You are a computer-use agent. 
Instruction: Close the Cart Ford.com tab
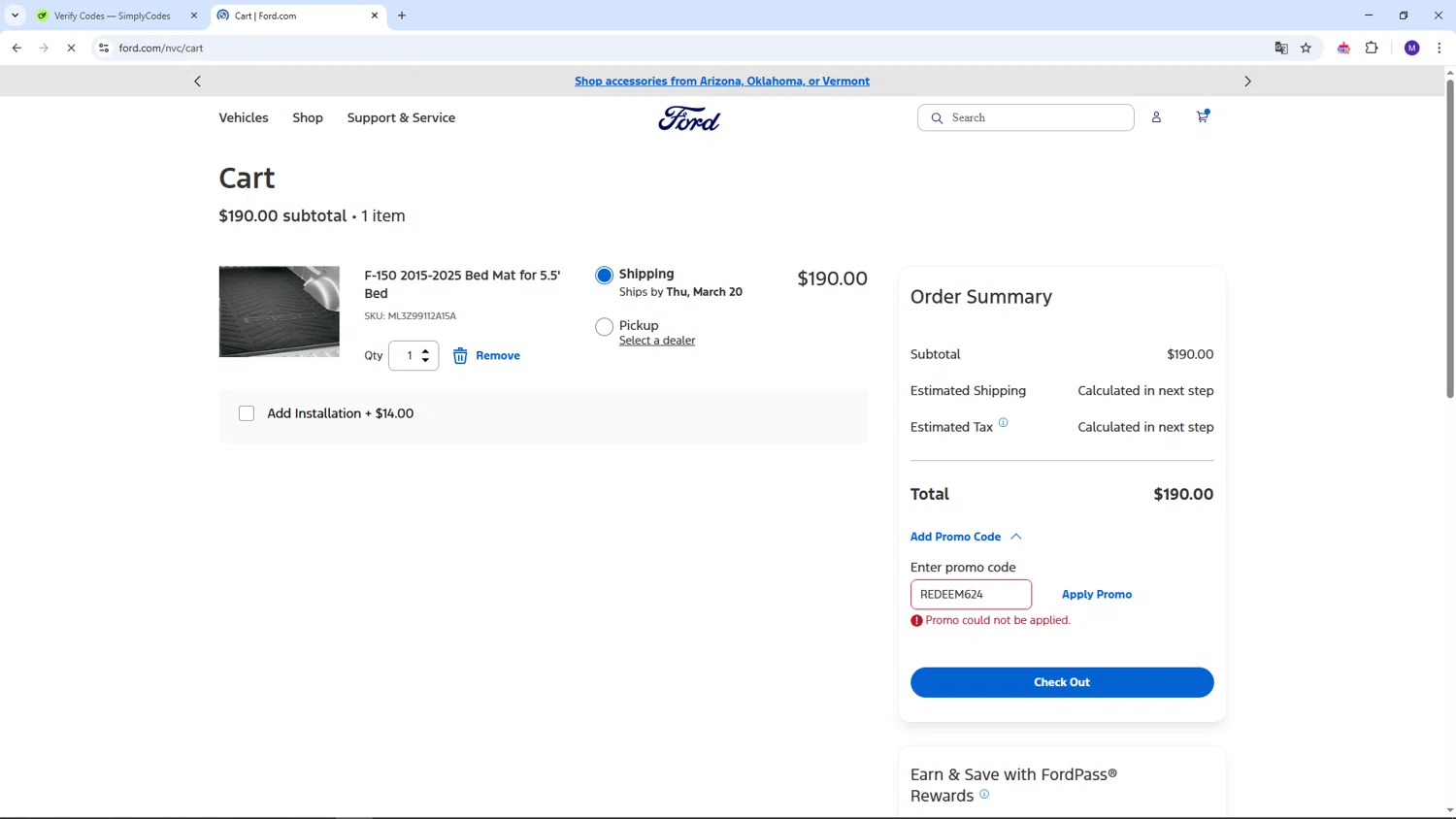tap(375, 16)
